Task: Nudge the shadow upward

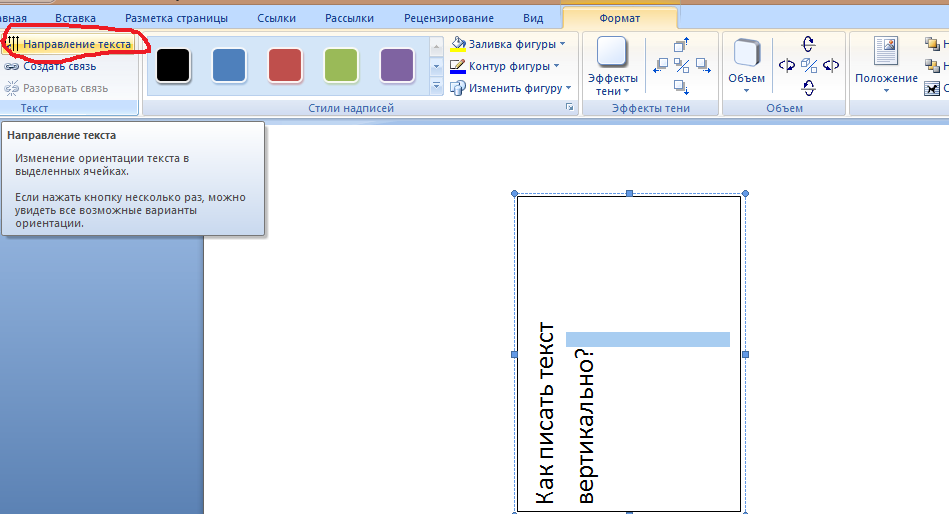Action: (x=682, y=45)
